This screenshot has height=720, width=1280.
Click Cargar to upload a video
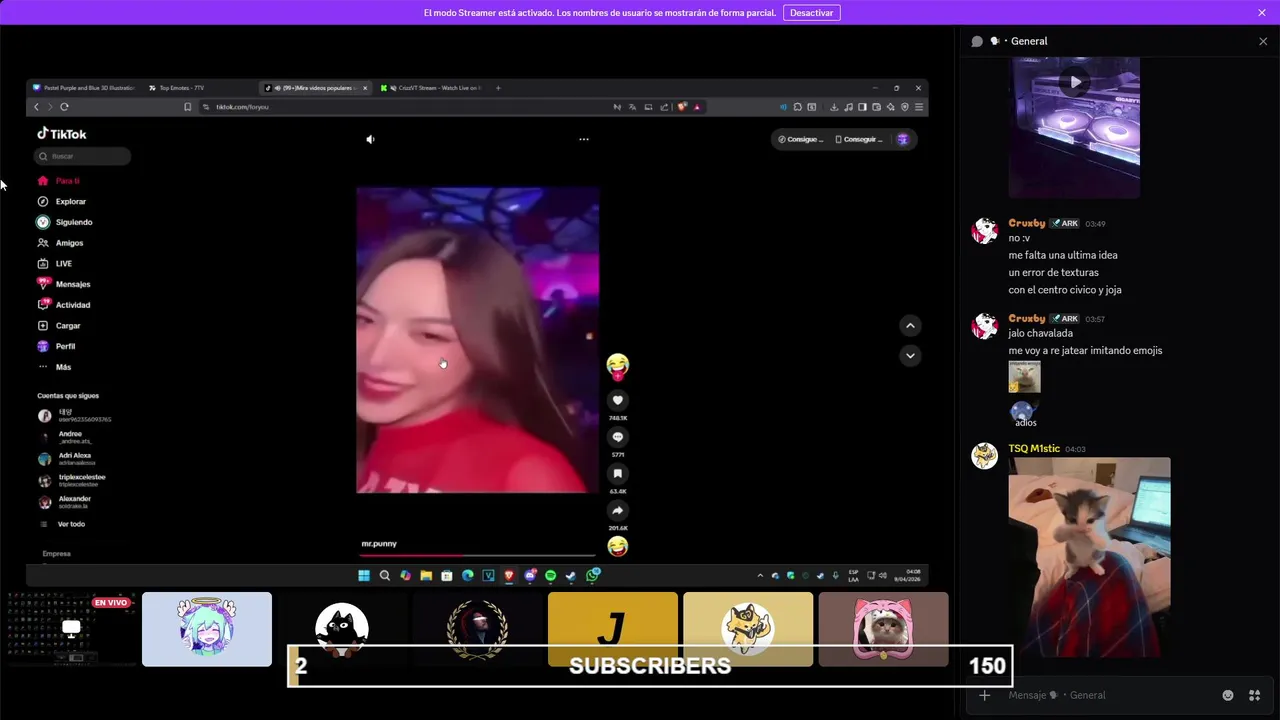[58, 326]
